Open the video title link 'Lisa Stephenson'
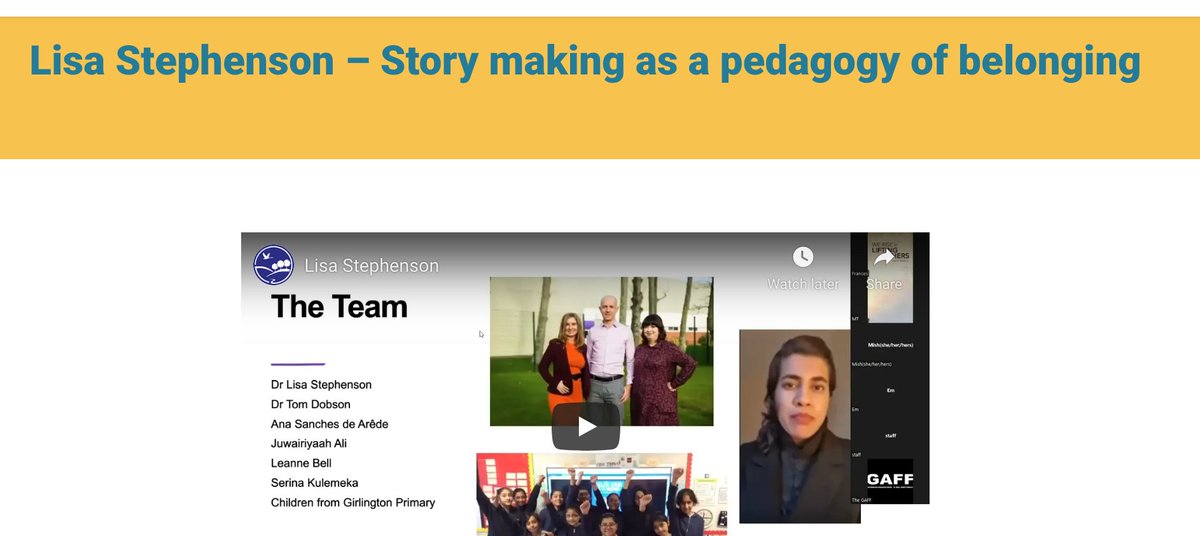This screenshot has width=1200, height=536. 371,266
